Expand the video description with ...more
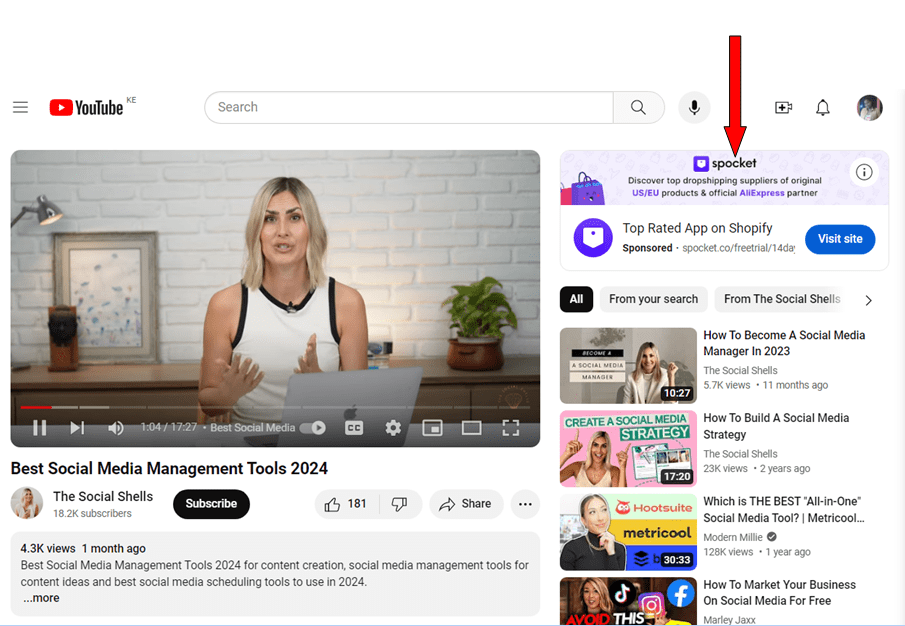The height and width of the screenshot is (626, 905). point(40,597)
